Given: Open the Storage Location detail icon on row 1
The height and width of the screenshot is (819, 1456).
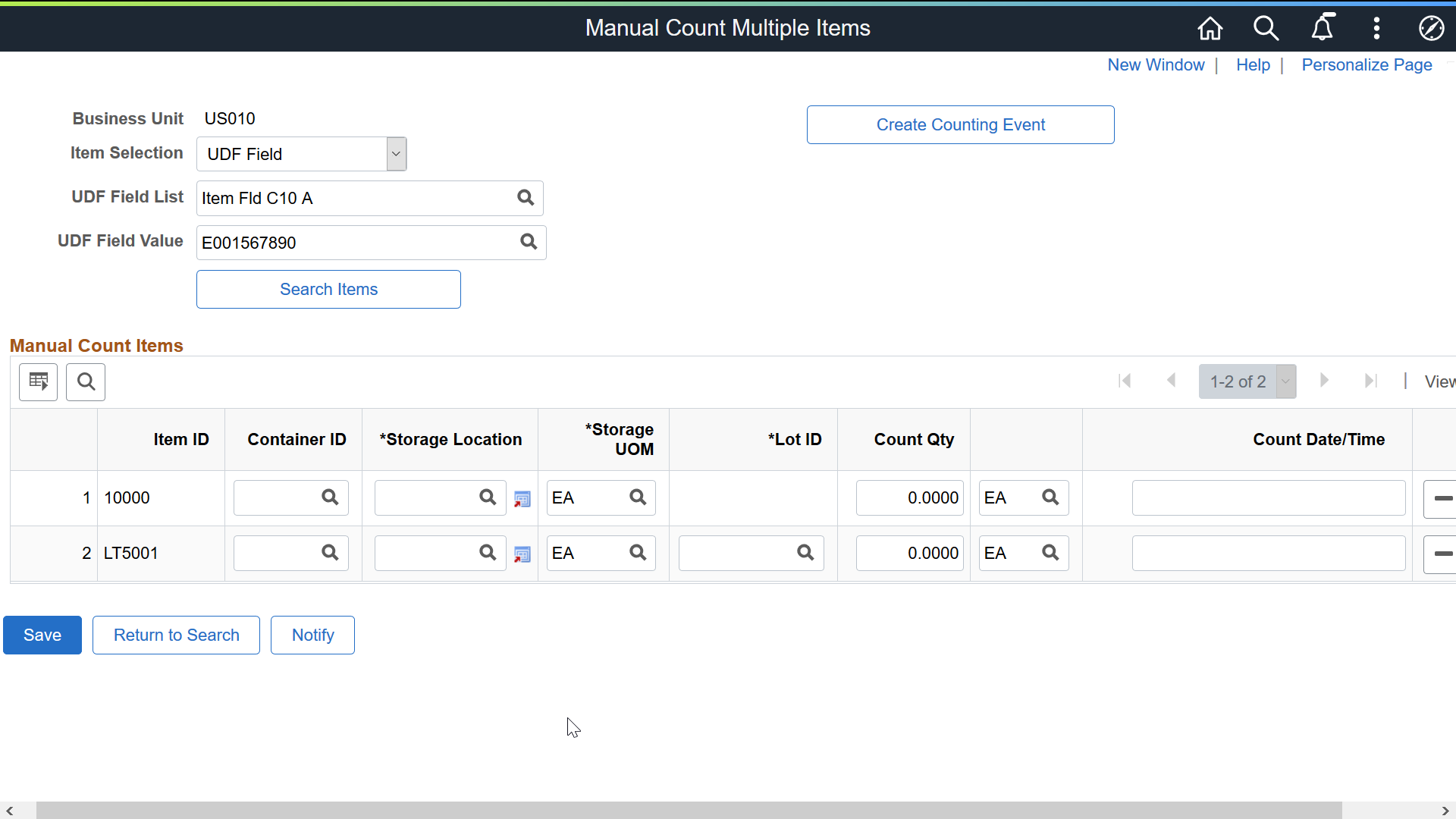Looking at the screenshot, I should click(522, 499).
